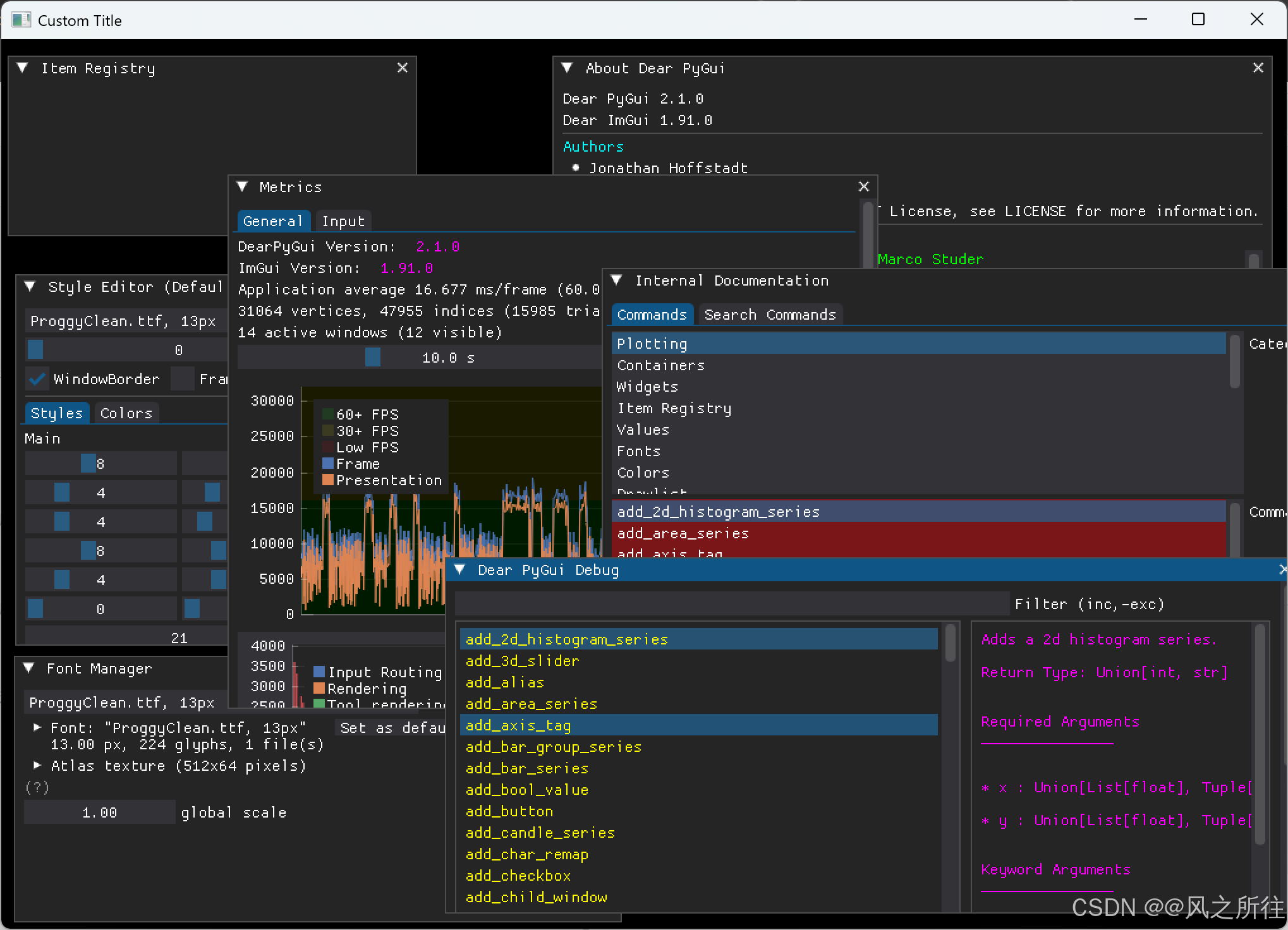Collapse the Style Editor window
This screenshot has height=930, width=1288.
pos(30,286)
